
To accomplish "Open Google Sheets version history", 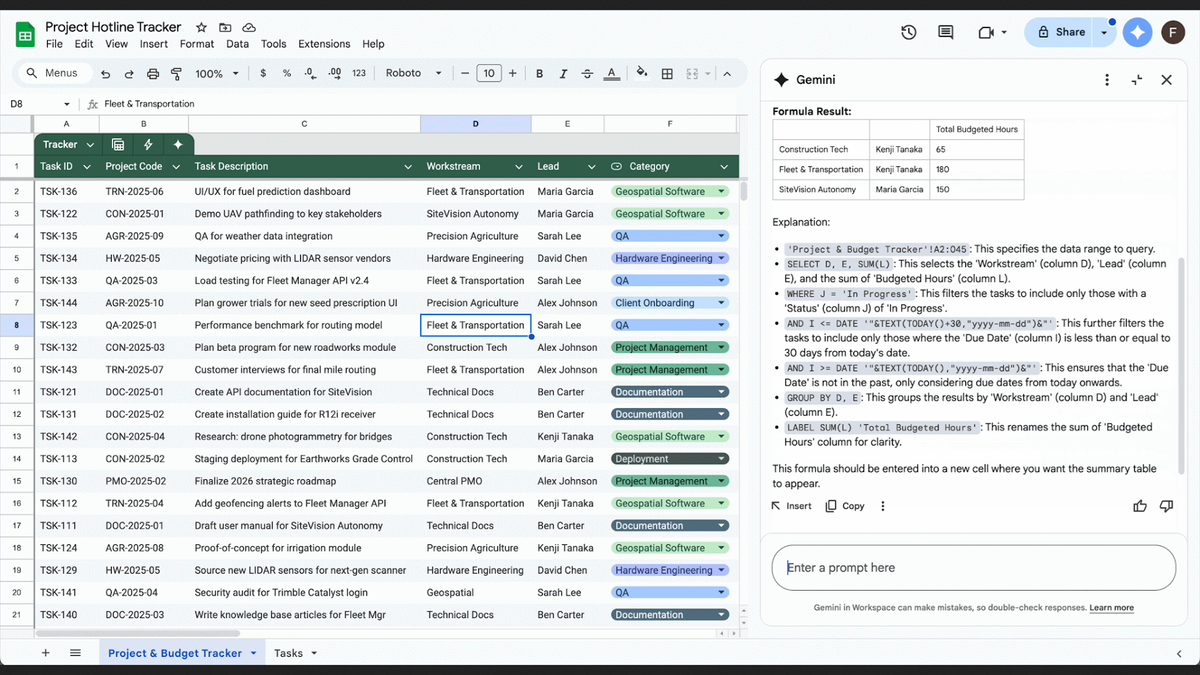I will [x=908, y=32].
